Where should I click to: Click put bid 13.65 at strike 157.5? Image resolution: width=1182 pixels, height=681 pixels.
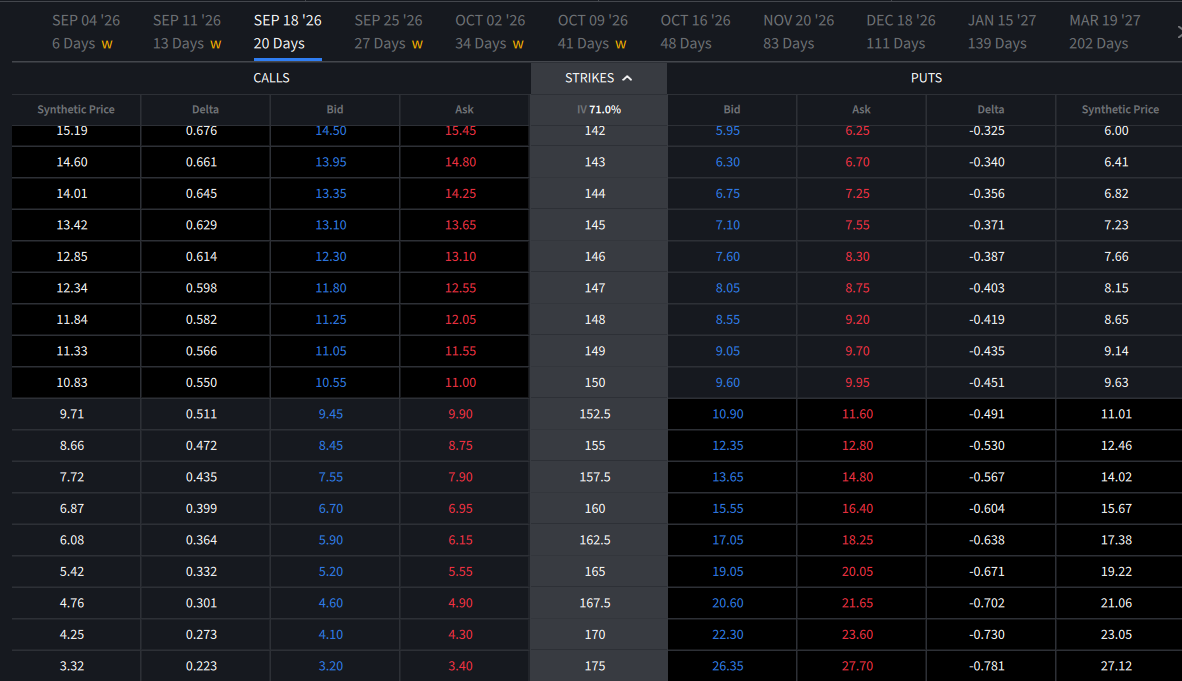727,477
